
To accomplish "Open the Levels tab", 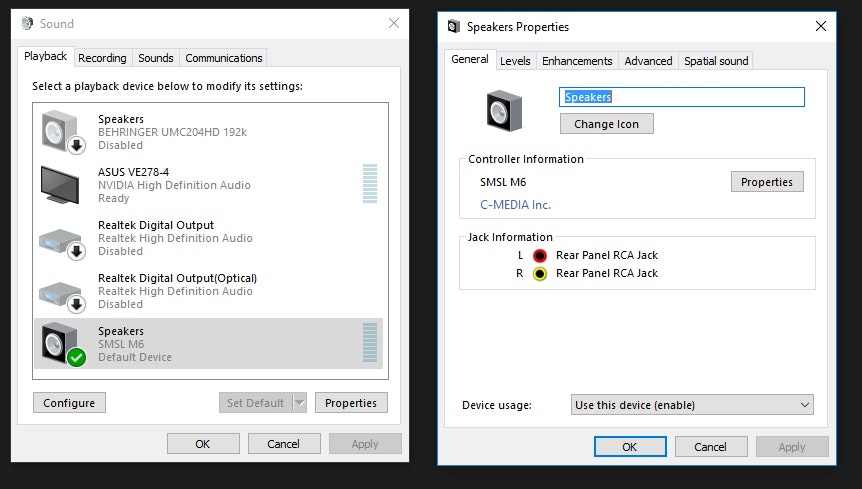I will click(x=515, y=61).
